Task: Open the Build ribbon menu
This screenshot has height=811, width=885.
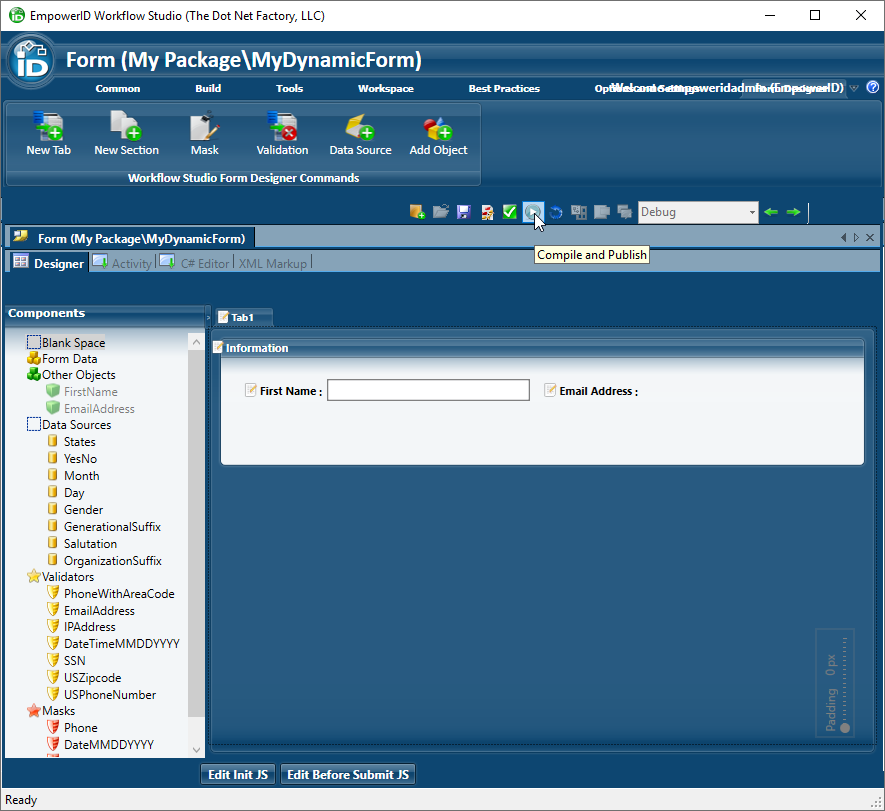Action: [x=208, y=88]
